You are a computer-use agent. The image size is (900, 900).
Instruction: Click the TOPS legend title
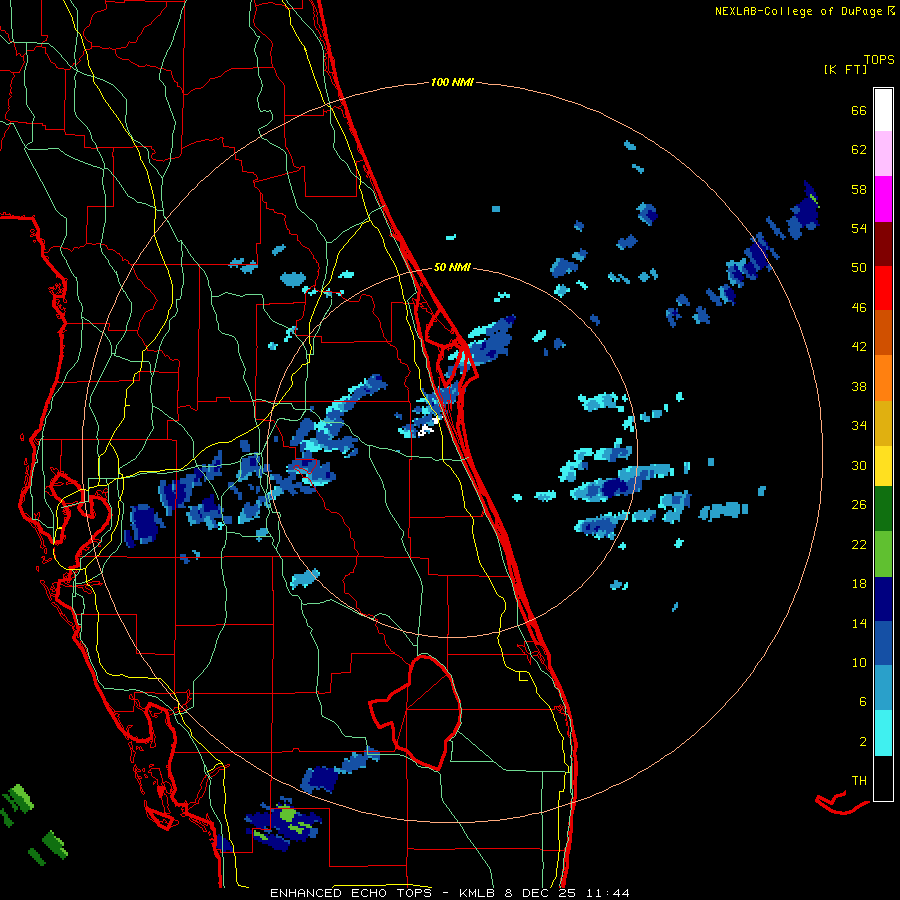(x=879, y=60)
